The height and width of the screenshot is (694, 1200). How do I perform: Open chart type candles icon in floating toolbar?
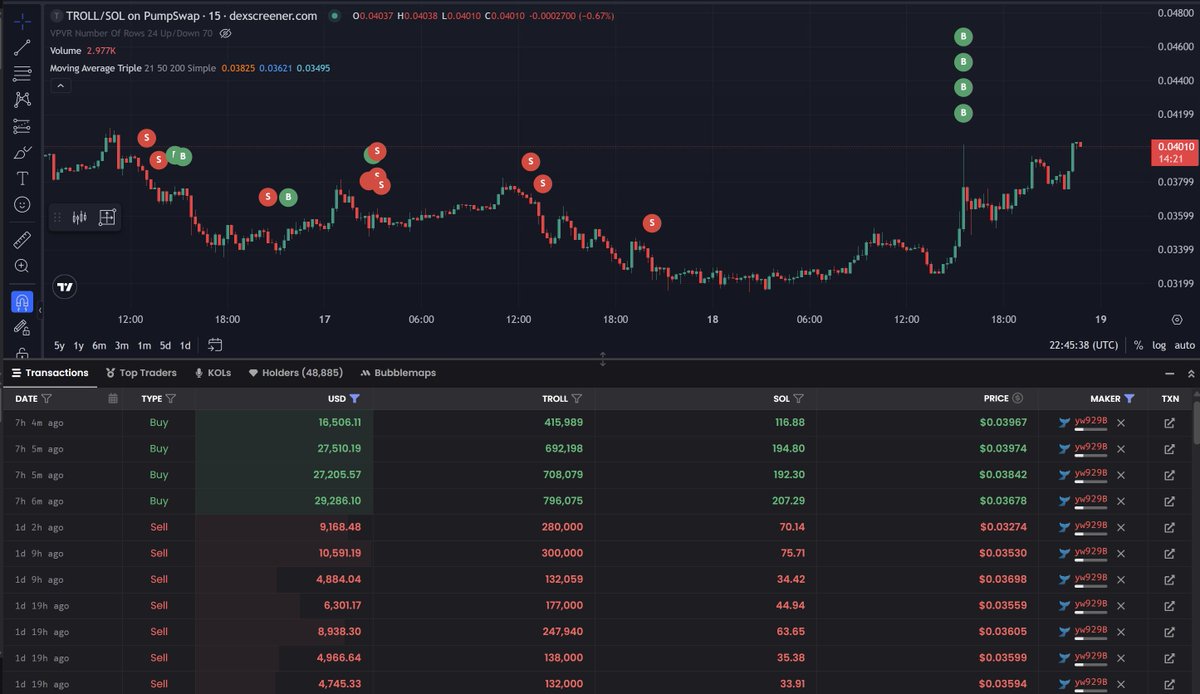(x=80, y=217)
